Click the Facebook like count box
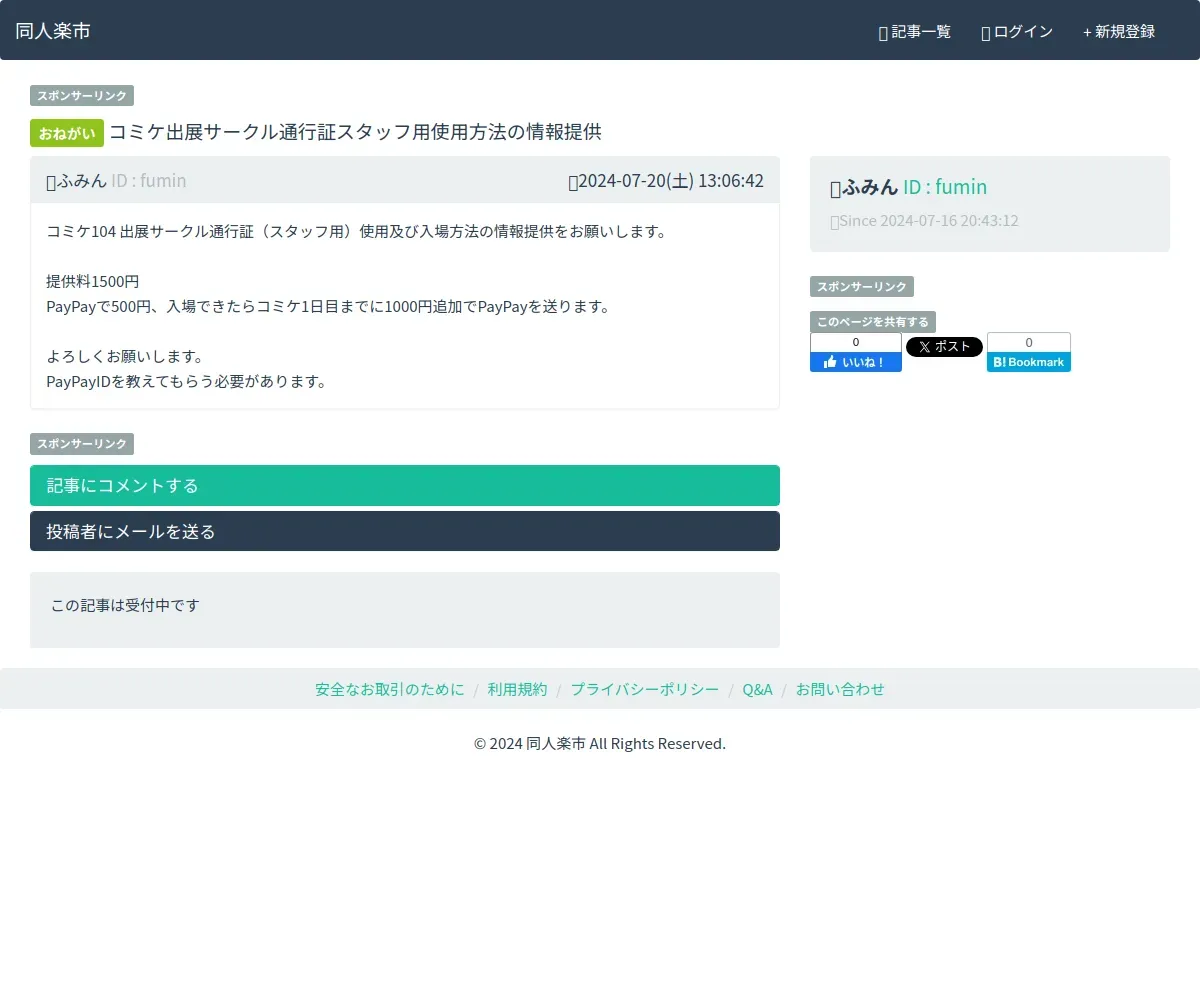Viewport: 1200px width, 1000px height. click(x=856, y=342)
